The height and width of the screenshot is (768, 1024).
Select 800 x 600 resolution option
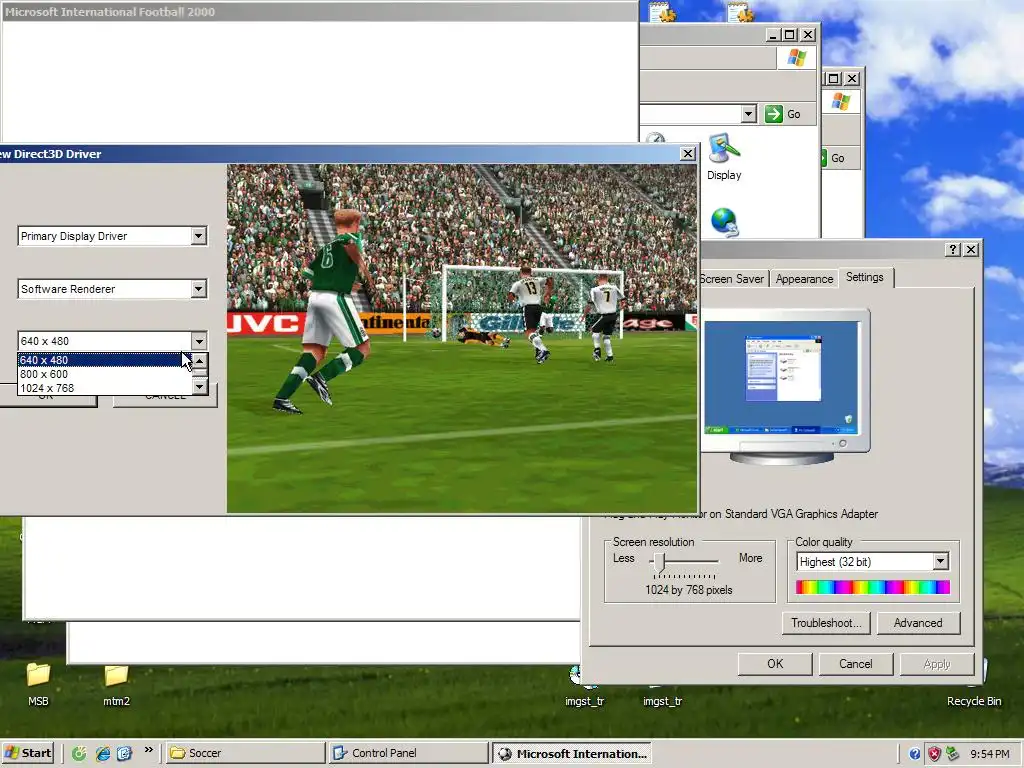pos(103,374)
